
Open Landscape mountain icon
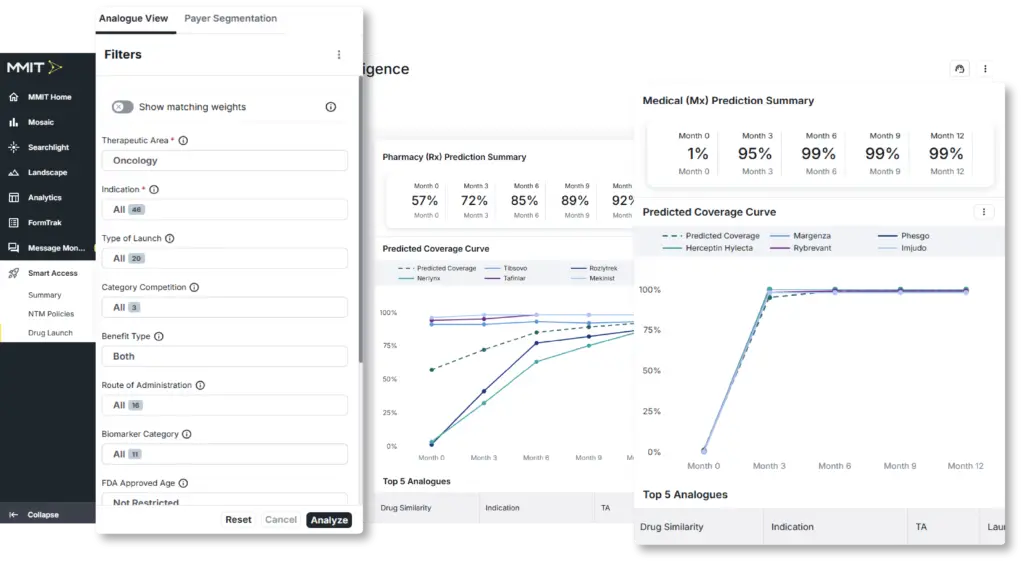click(x=14, y=172)
